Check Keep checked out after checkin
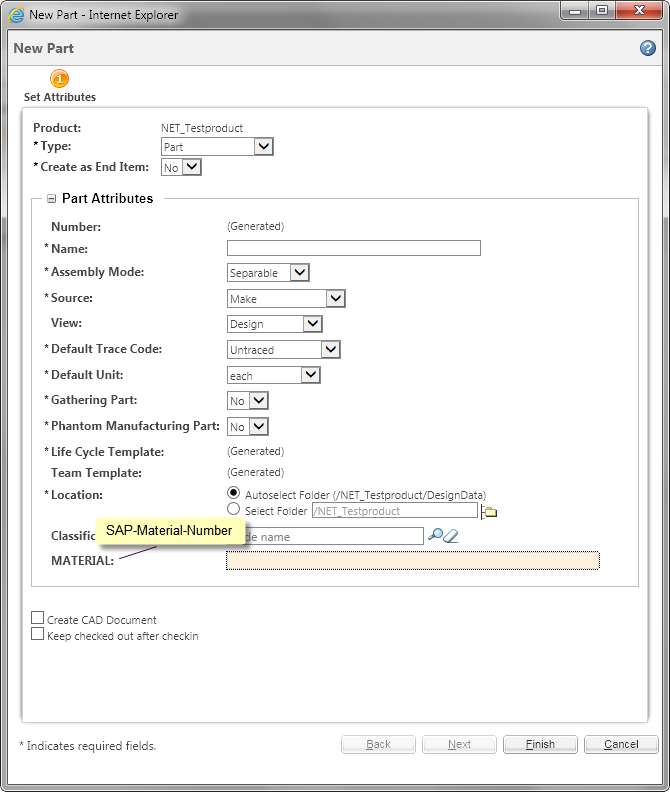Viewport: 670px width, 792px height. (37, 634)
